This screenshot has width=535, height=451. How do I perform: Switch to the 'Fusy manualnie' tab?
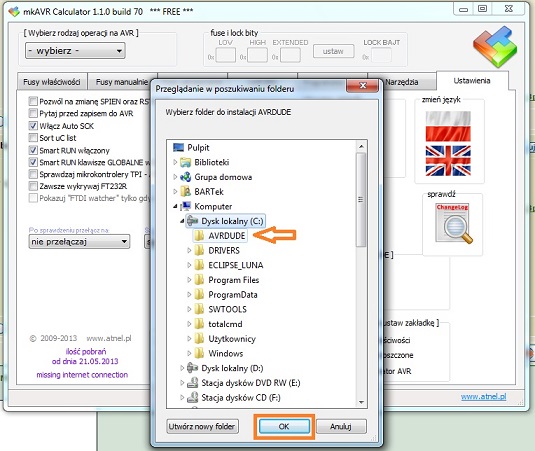pos(122,82)
